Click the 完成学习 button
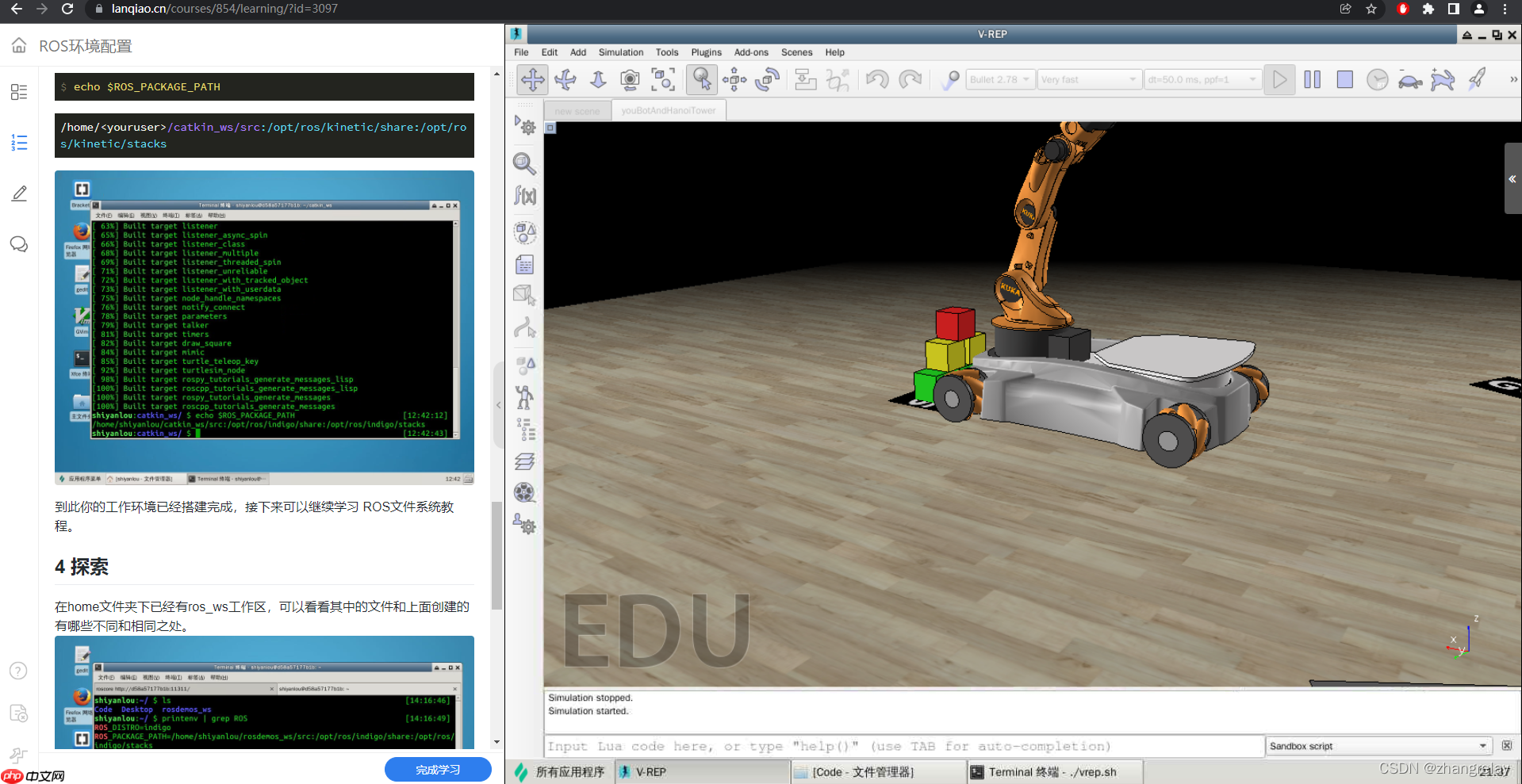The image size is (1522, 784). [x=438, y=769]
